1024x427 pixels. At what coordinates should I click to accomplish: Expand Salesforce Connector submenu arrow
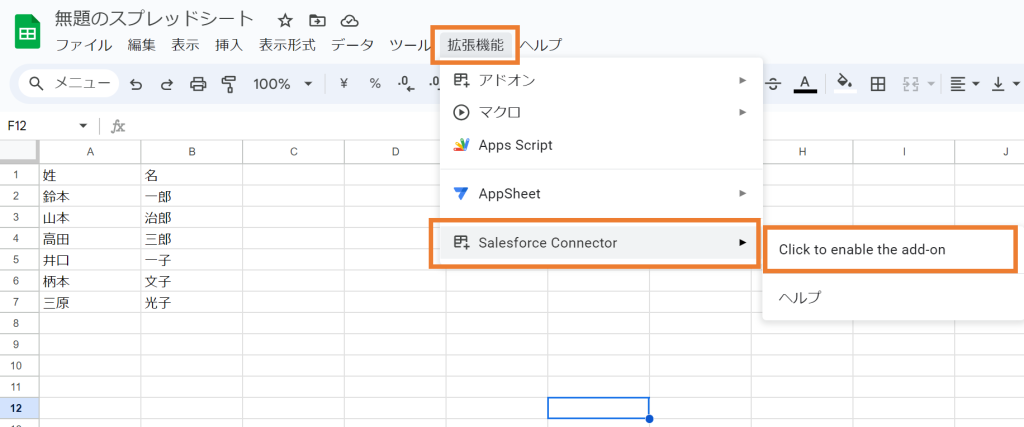[743, 243]
